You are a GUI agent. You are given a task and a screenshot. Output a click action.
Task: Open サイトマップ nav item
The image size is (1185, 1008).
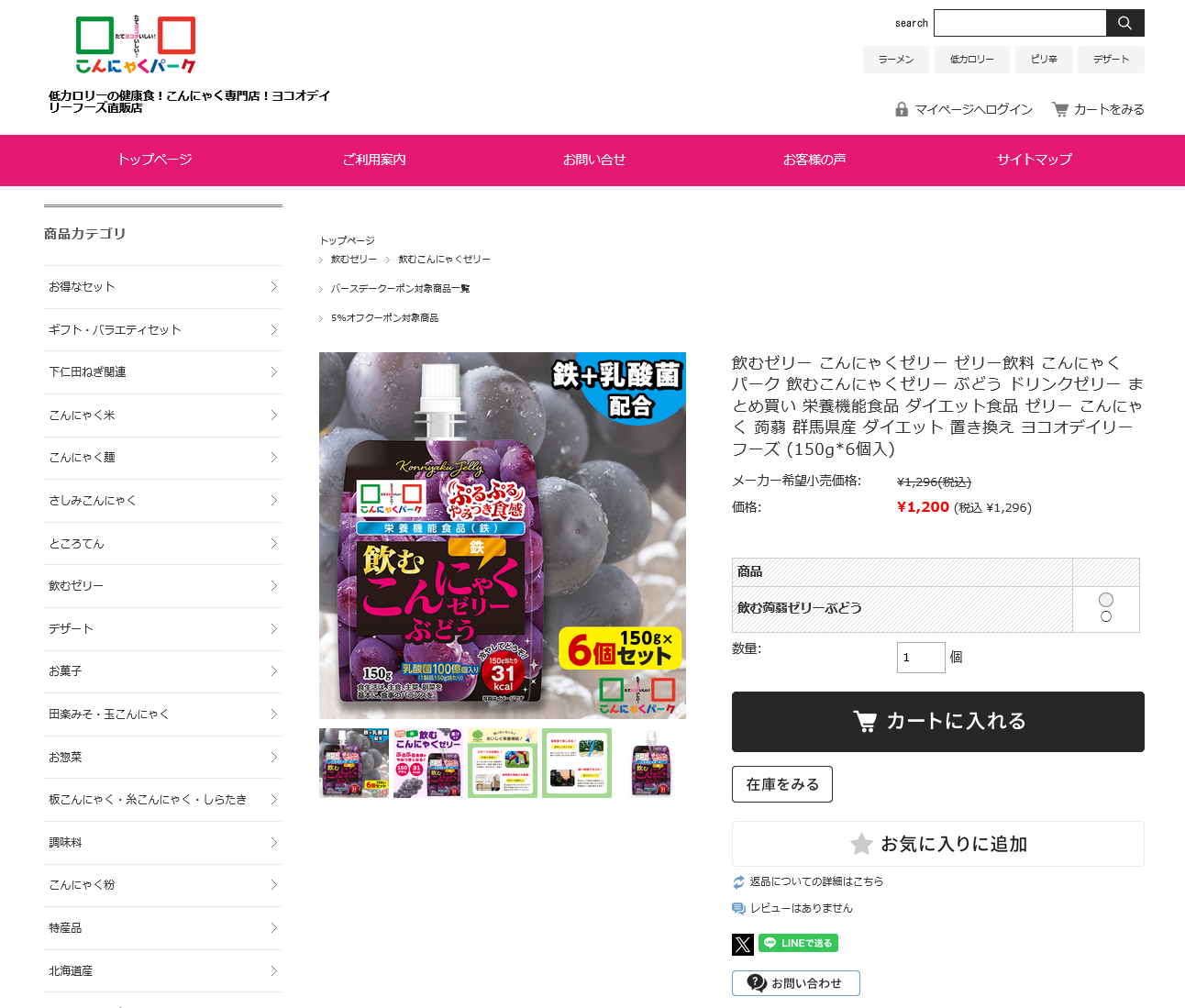click(x=1035, y=160)
